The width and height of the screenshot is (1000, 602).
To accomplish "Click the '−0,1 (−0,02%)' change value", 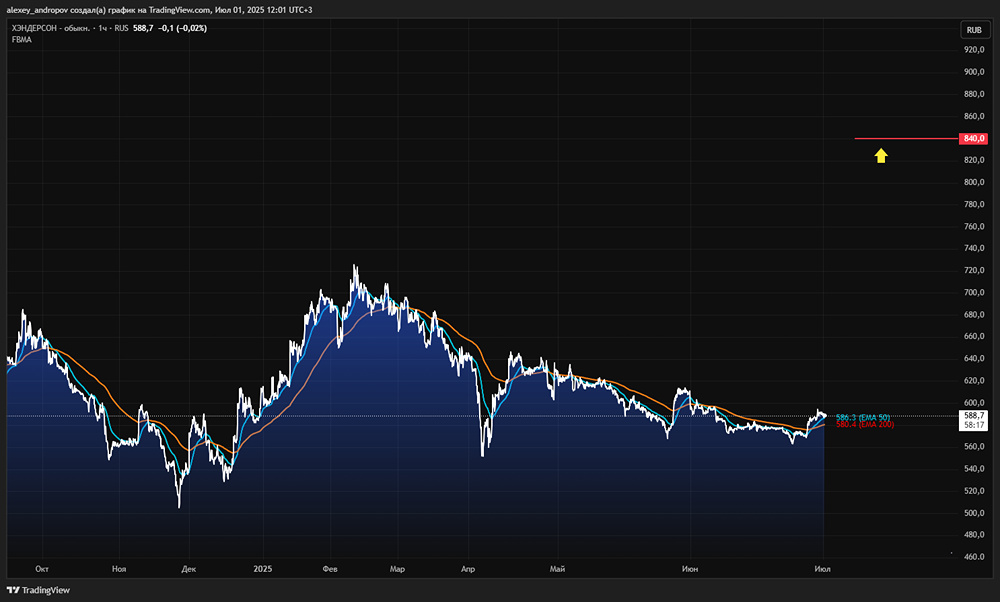I will click(x=182, y=28).
